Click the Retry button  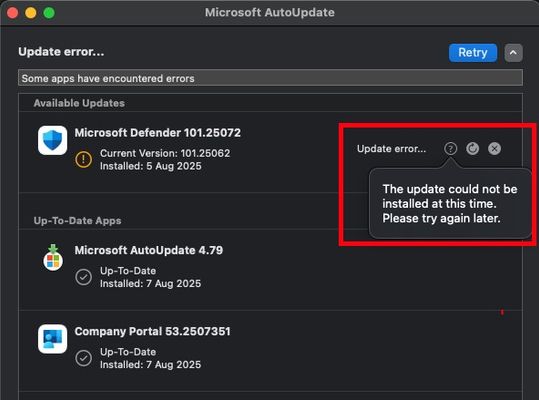pyautogui.click(x=473, y=53)
